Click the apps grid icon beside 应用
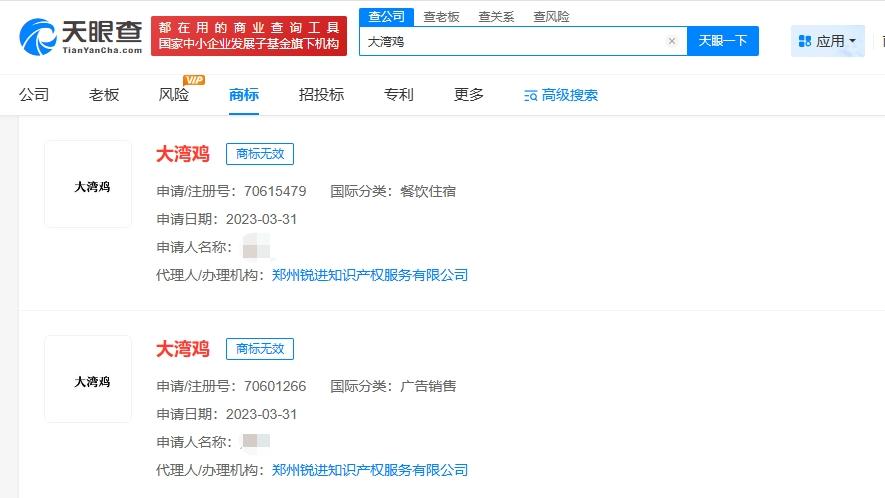This screenshot has height=498, width=885. (805, 41)
